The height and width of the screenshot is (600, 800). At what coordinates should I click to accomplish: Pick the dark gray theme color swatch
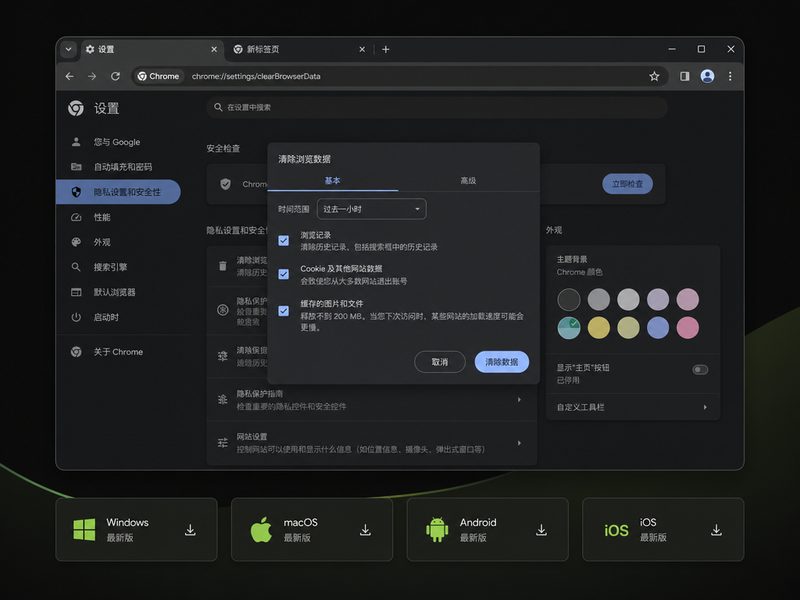click(569, 299)
